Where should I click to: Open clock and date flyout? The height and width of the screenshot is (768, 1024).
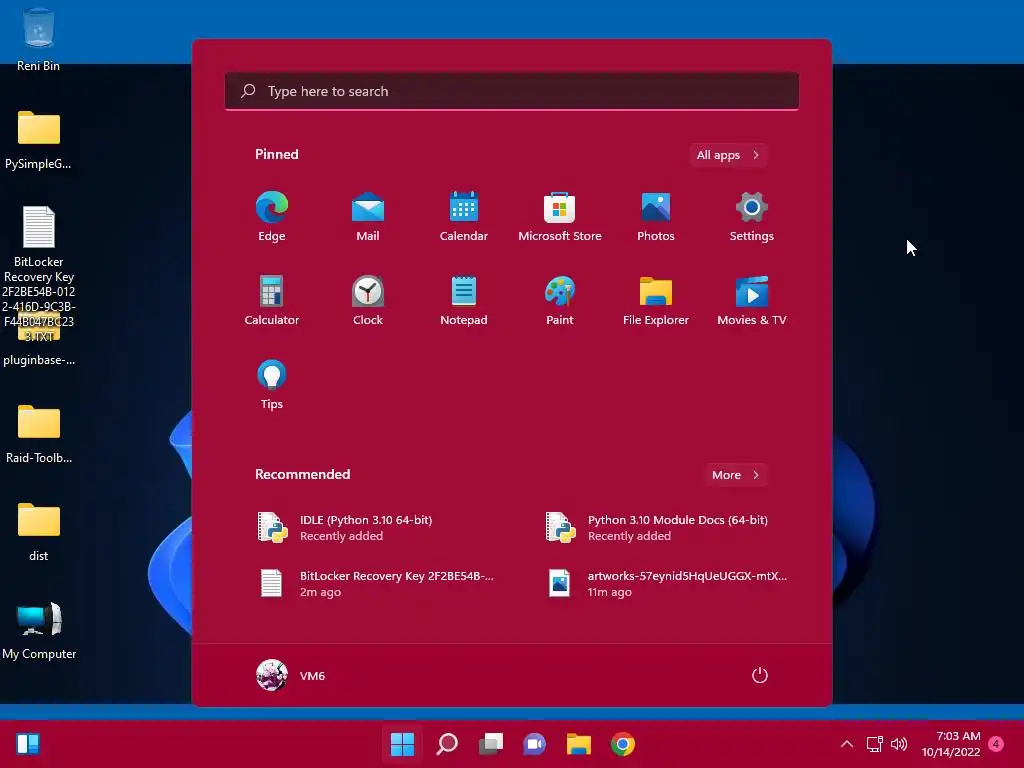pyautogui.click(x=951, y=744)
